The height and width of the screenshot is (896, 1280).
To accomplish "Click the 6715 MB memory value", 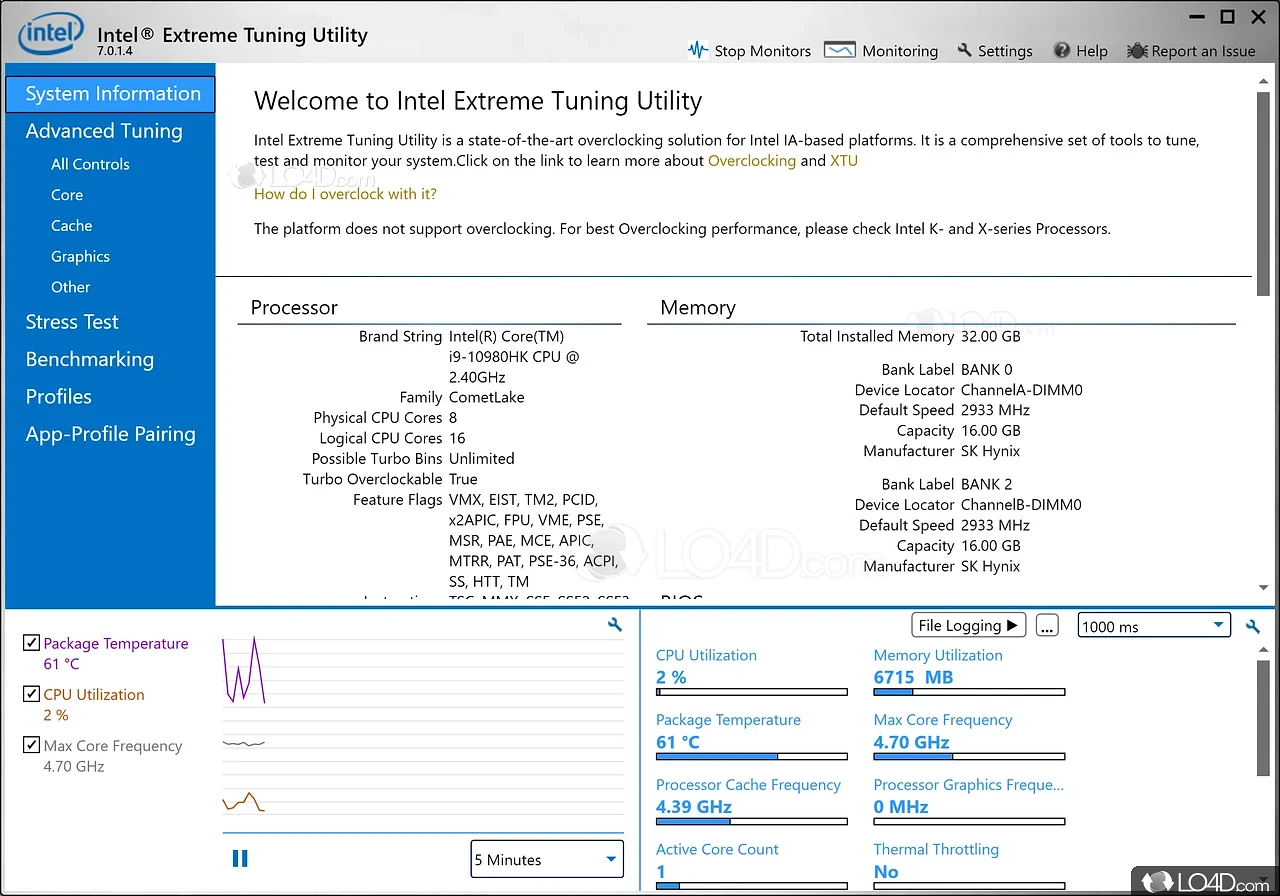I will click(x=913, y=677).
